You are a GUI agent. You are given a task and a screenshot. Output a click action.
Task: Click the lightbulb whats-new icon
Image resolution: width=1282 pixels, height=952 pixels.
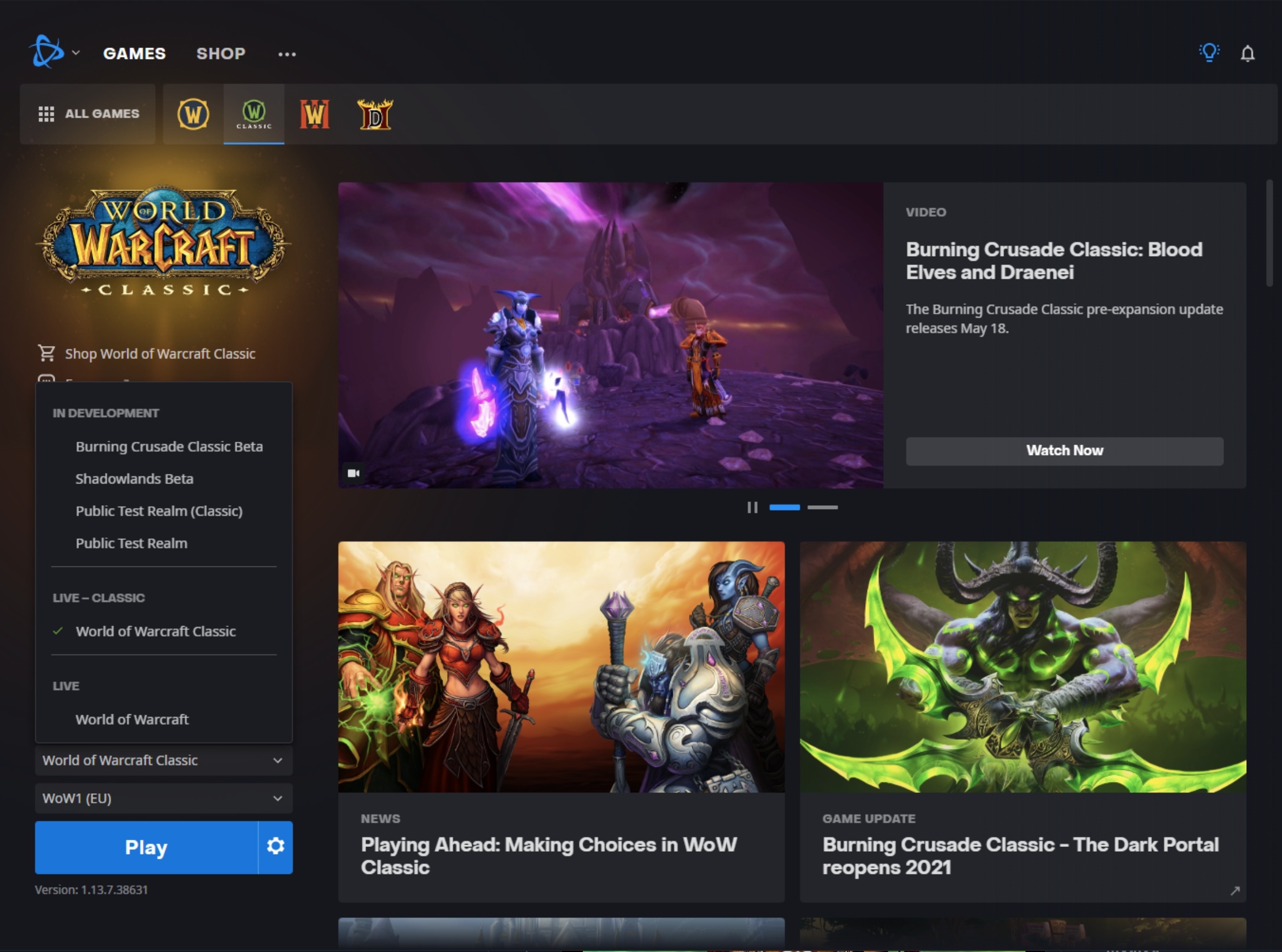pos(1209,53)
